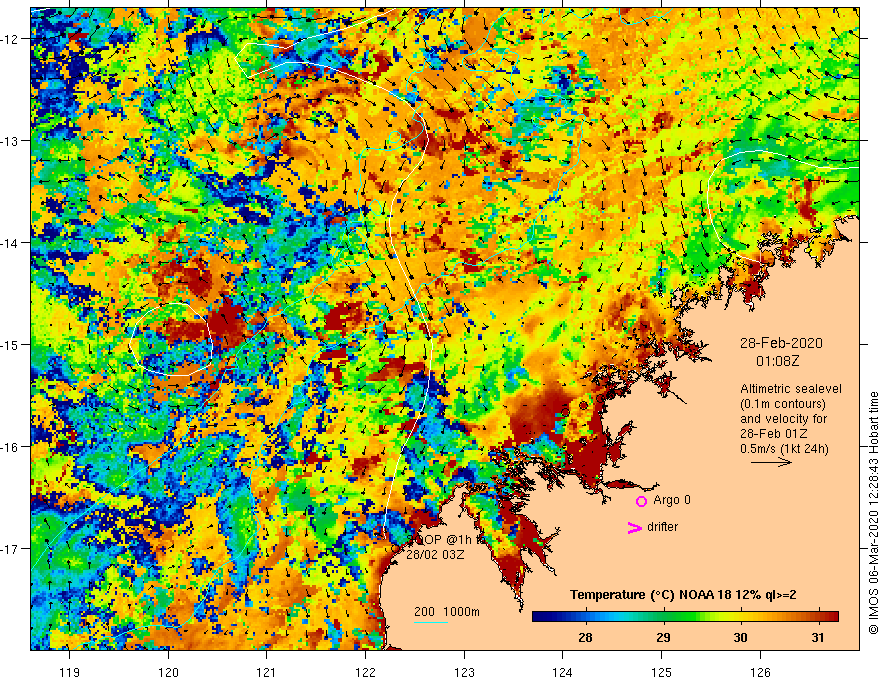The width and height of the screenshot is (880, 680).
Task: Click the 'Altimetric sealevel' caption text
Action: tap(791, 389)
